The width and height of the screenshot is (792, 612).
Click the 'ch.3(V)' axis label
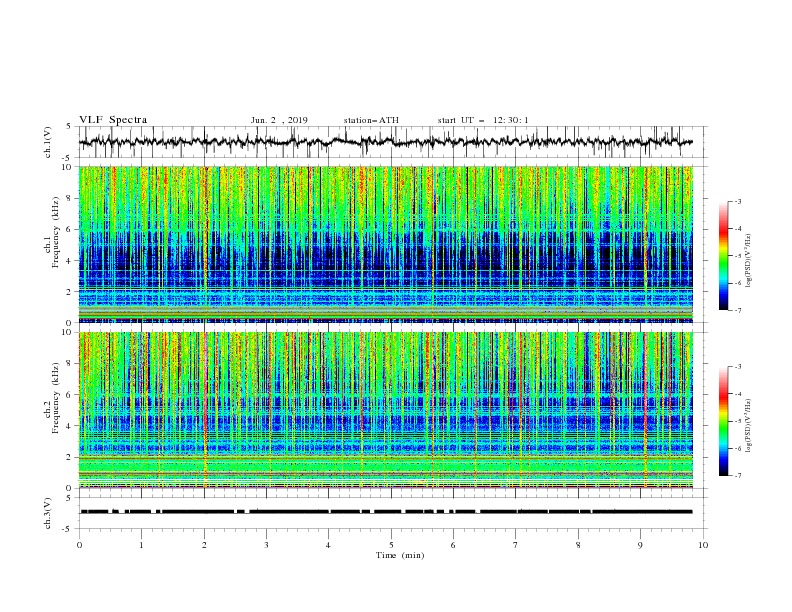click(x=48, y=513)
